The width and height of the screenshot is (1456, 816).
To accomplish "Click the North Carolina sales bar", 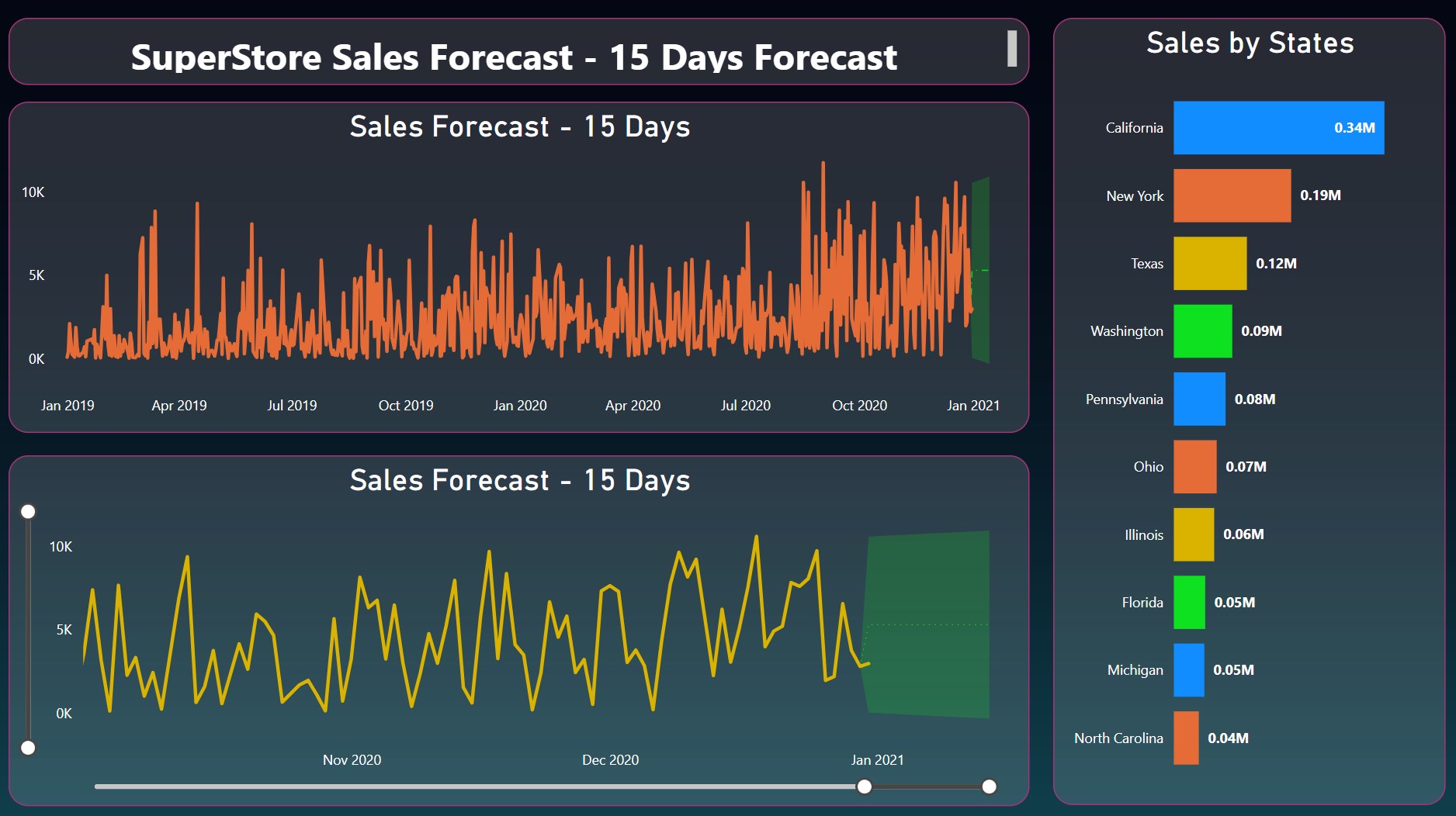I will tap(1186, 738).
